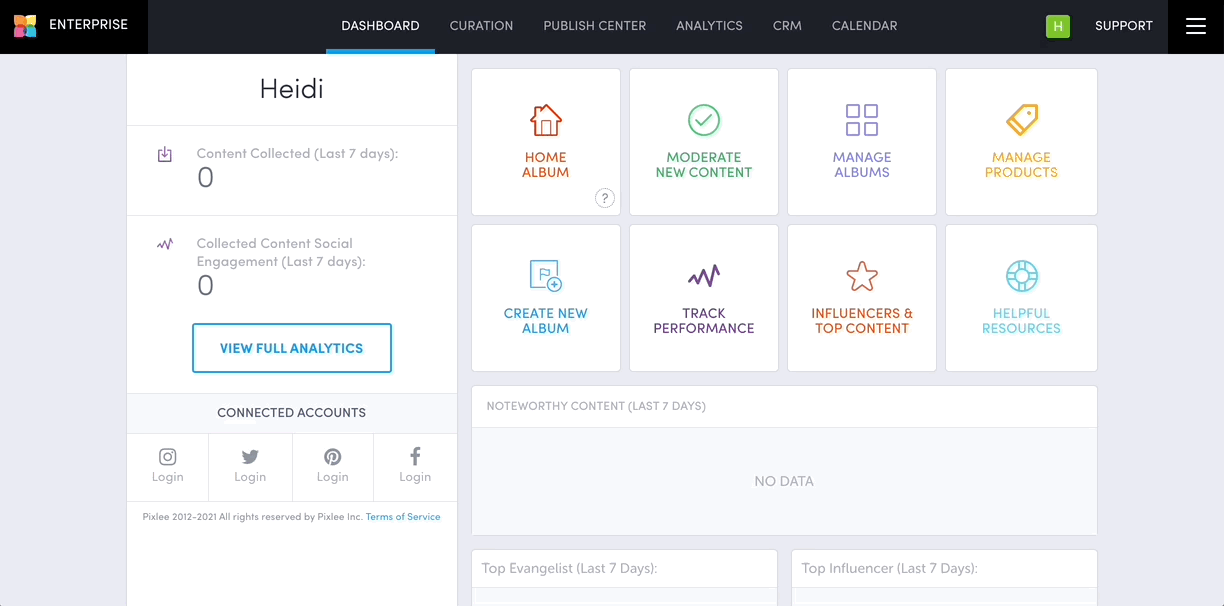Click the green H profile avatar
Screen dimensions: 1224x606
(x=1058, y=26)
